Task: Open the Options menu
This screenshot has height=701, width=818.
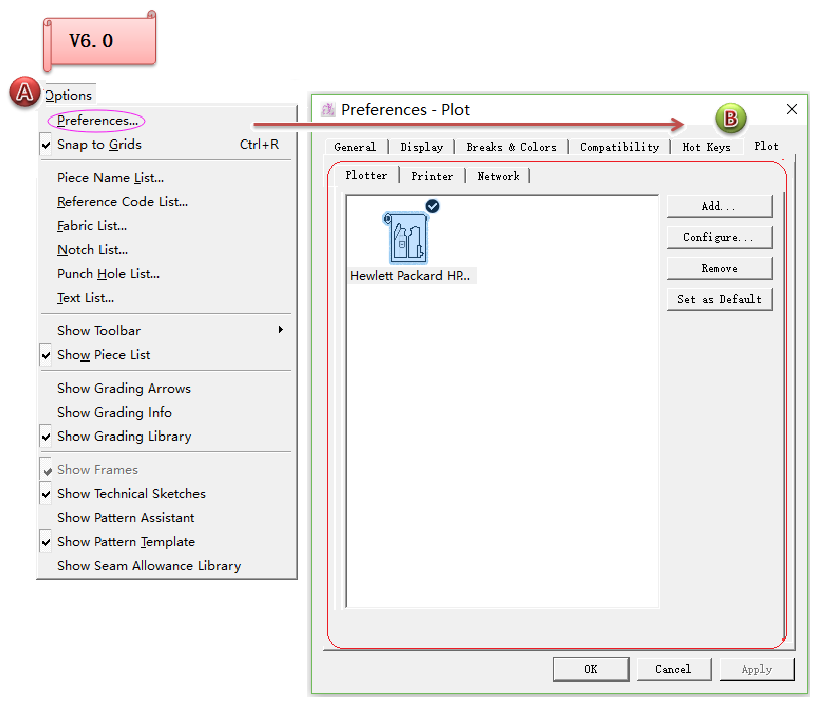Action: pyautogui.click(x=68, y=96)
